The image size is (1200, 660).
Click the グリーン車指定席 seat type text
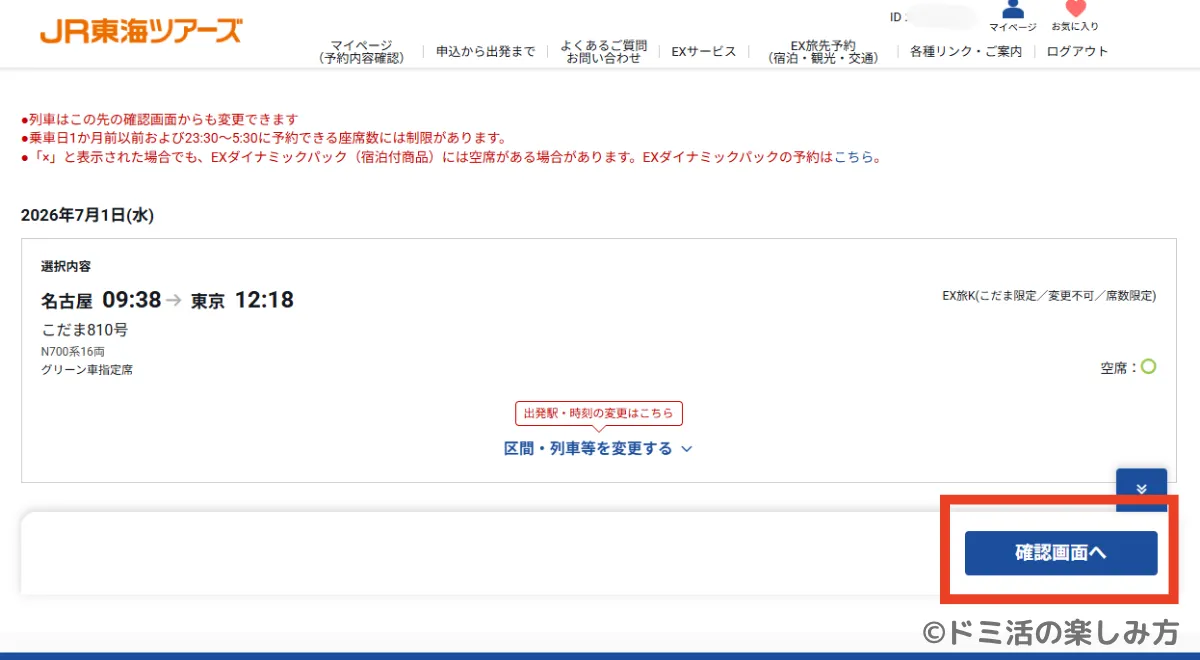pyautogui.click(x=87, y=369)
